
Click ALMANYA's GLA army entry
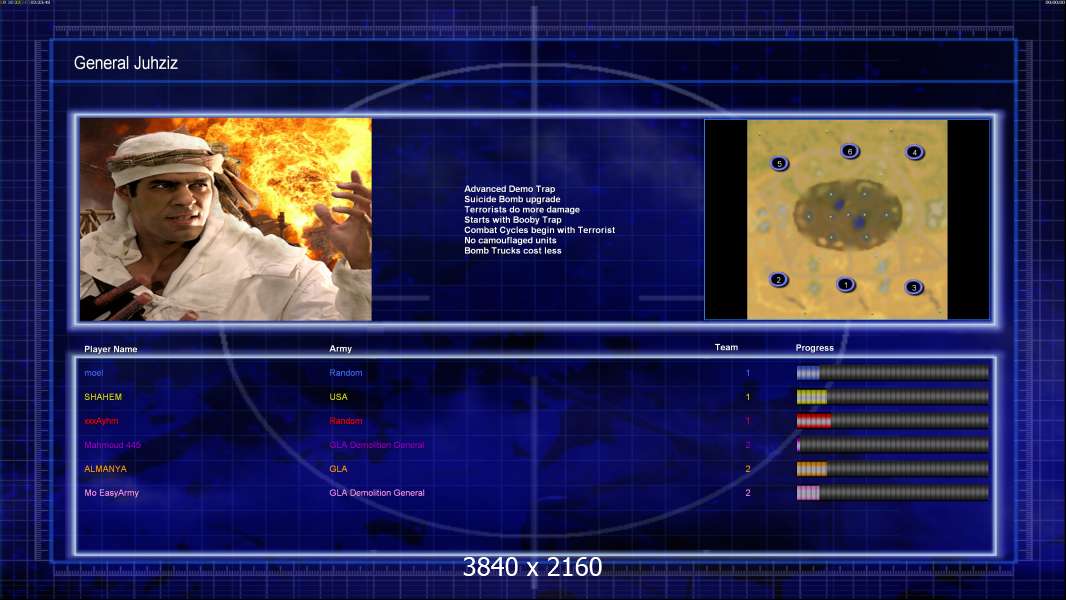(338, 469)
